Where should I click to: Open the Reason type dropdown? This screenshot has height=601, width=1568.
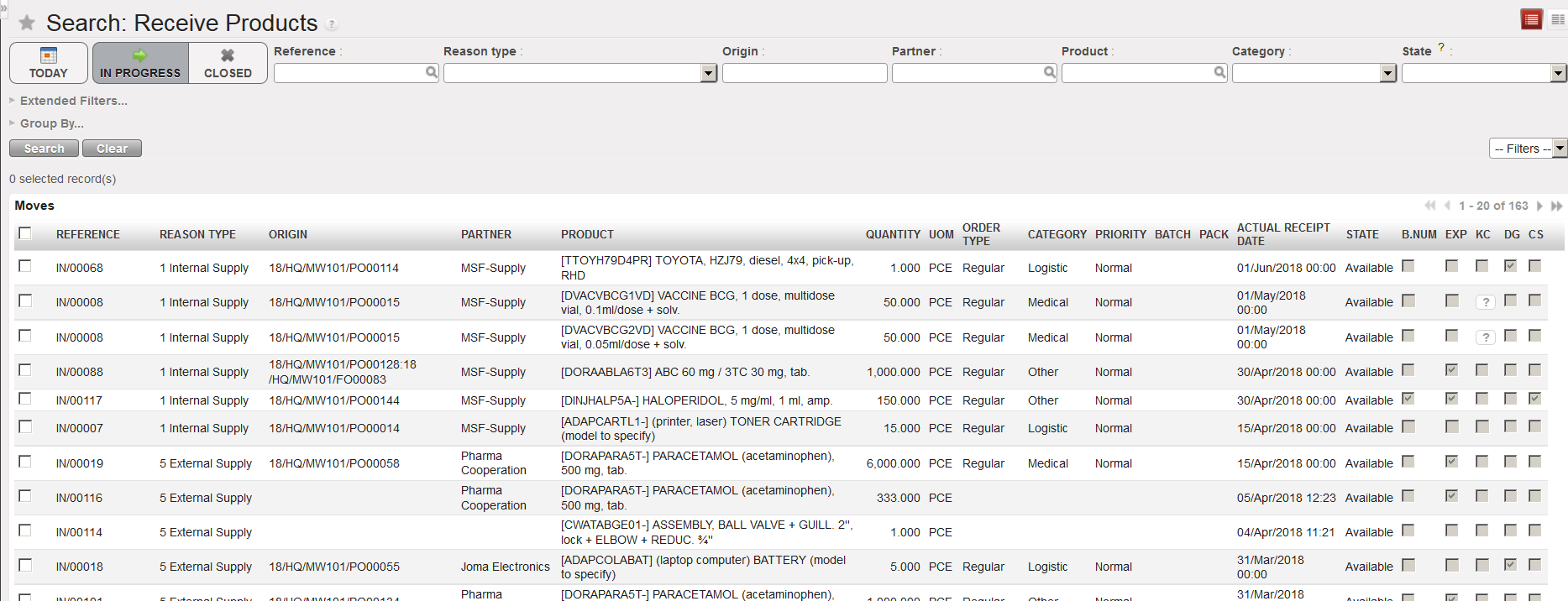(709, 74)
